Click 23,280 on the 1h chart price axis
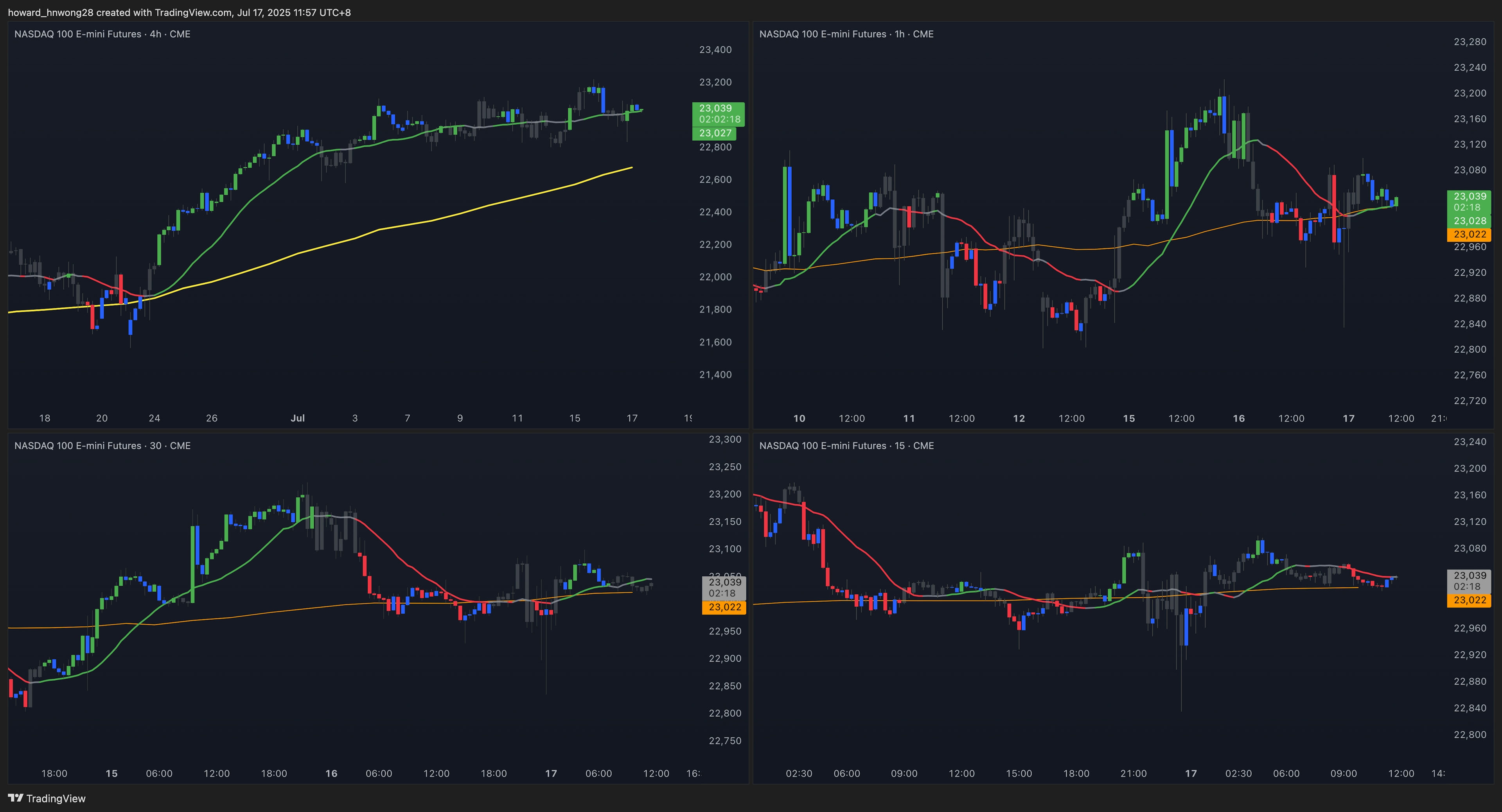 [x=1470, y=42]
